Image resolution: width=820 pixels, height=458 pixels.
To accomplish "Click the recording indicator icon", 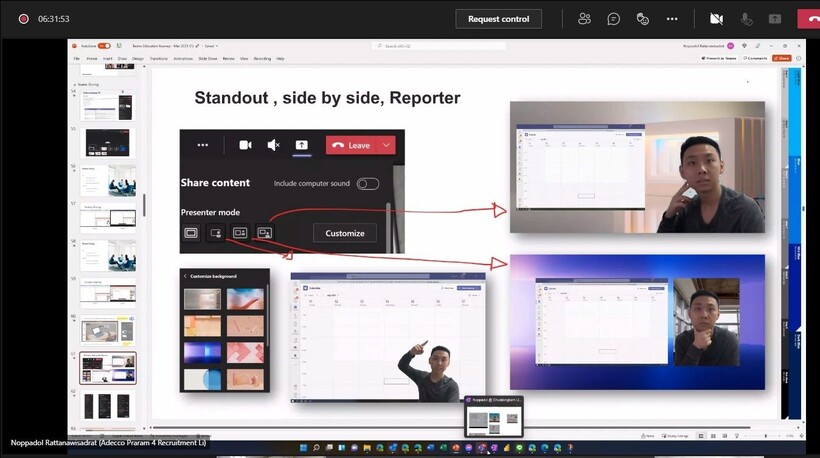I will pyautogui.click(x=23, y=19).
